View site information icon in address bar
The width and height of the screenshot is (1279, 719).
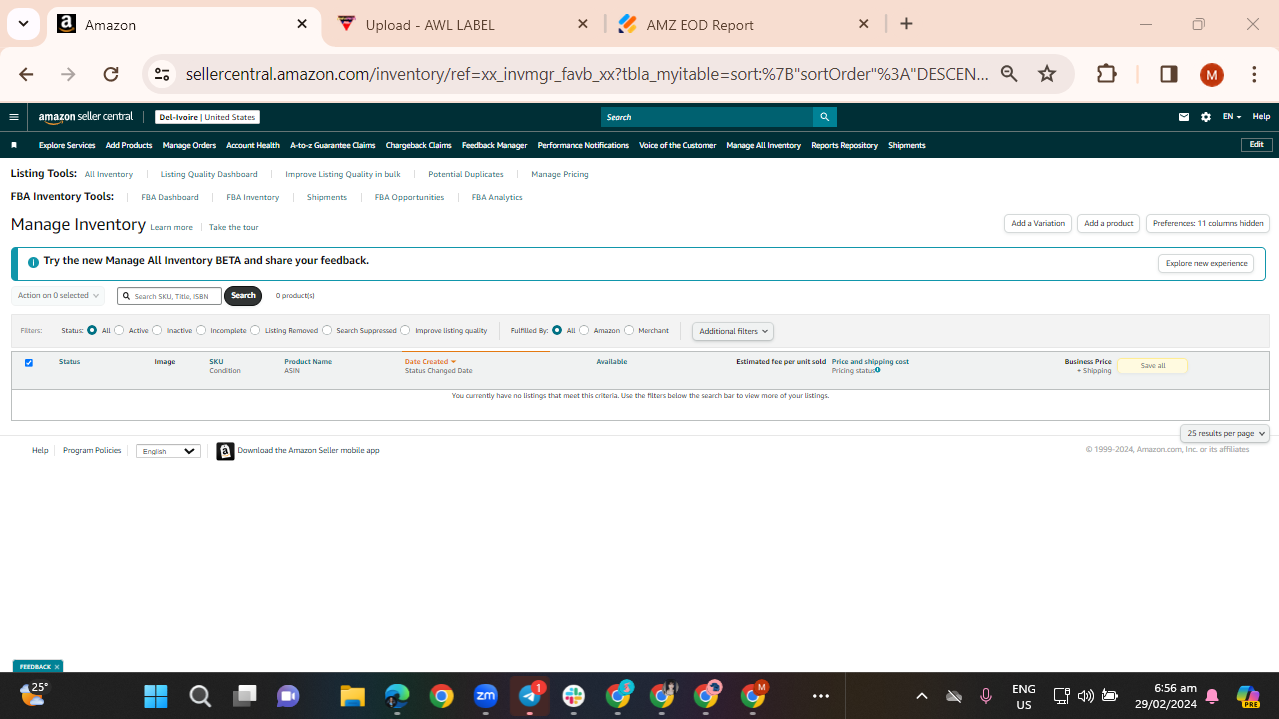(163, 74)
